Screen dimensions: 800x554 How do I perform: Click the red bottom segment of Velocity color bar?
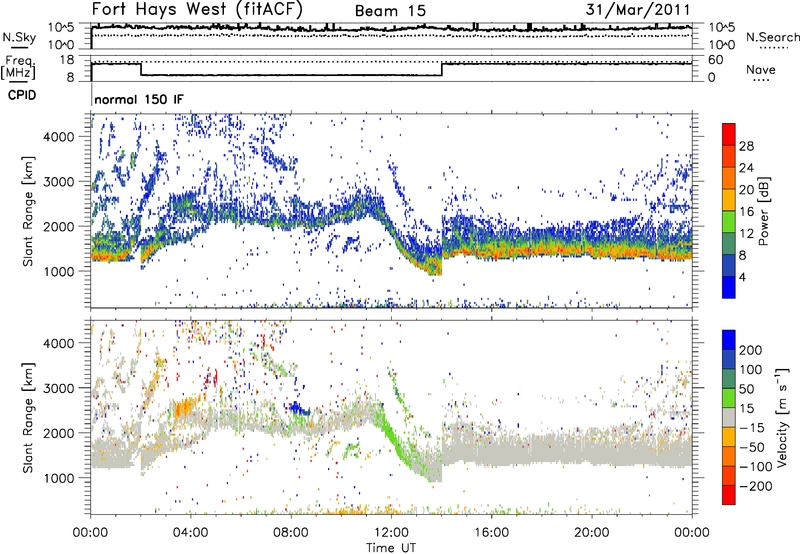tap(729, 495)
